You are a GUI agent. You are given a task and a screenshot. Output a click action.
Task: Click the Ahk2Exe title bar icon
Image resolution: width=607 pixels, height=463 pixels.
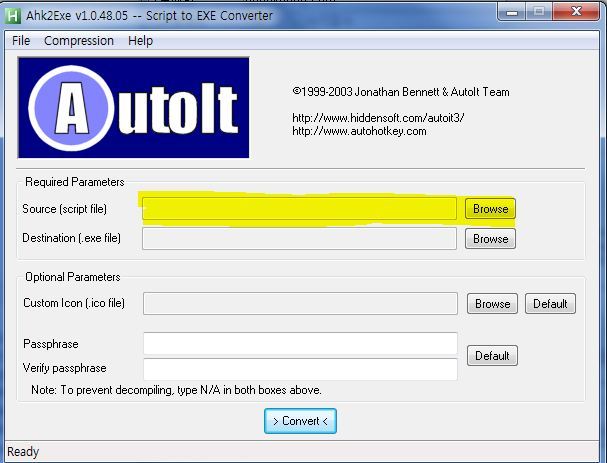[12, 15]
